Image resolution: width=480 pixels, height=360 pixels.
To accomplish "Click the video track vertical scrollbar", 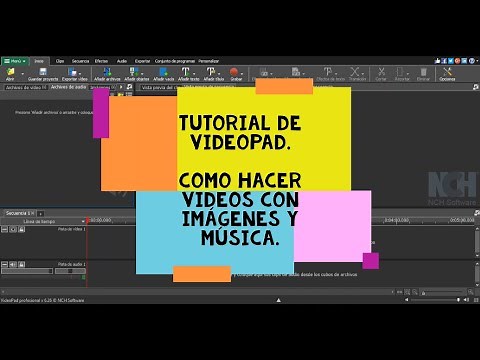I will click(477, 243).
